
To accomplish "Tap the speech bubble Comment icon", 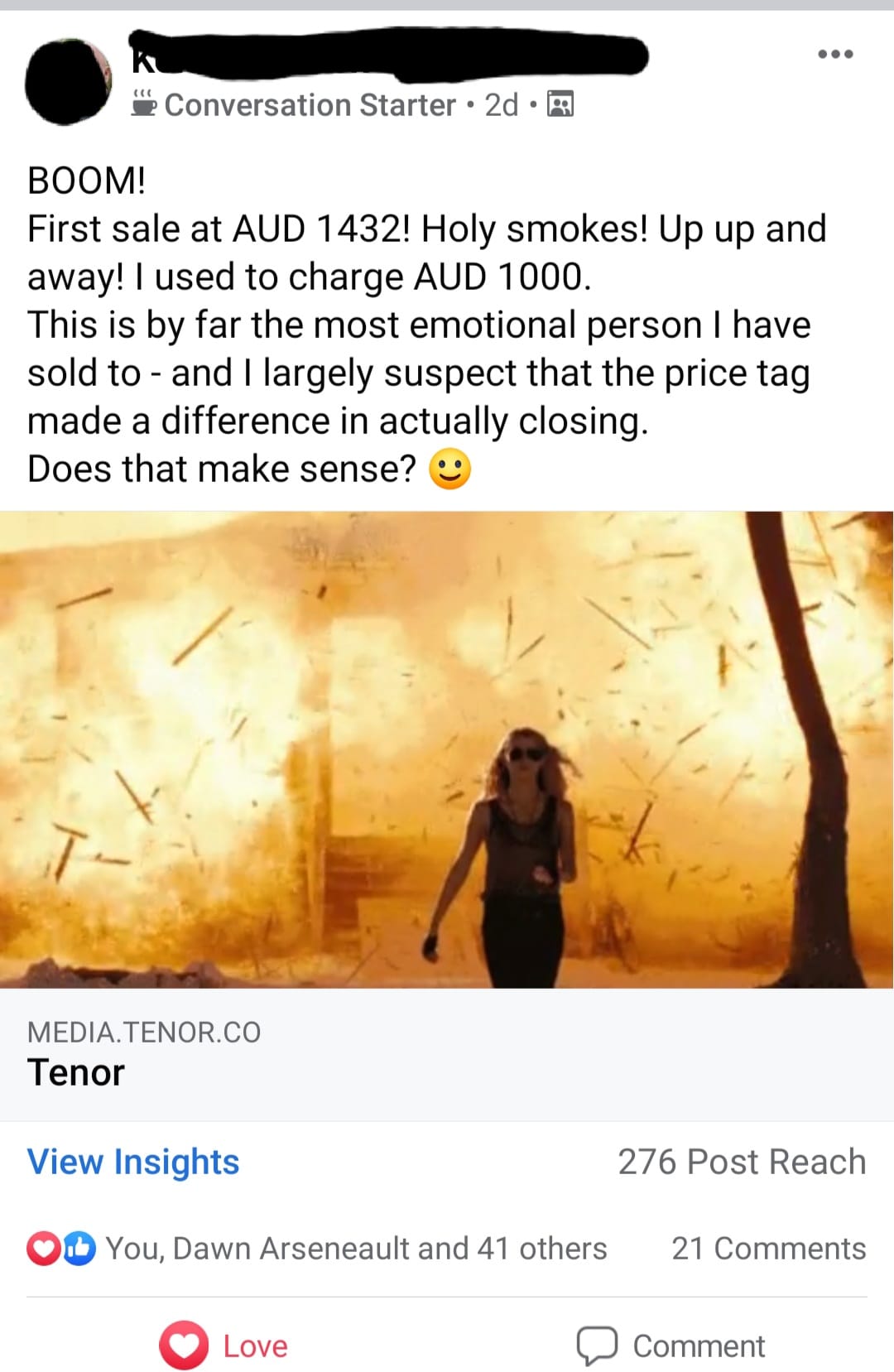I will [x=597, y=1346].
